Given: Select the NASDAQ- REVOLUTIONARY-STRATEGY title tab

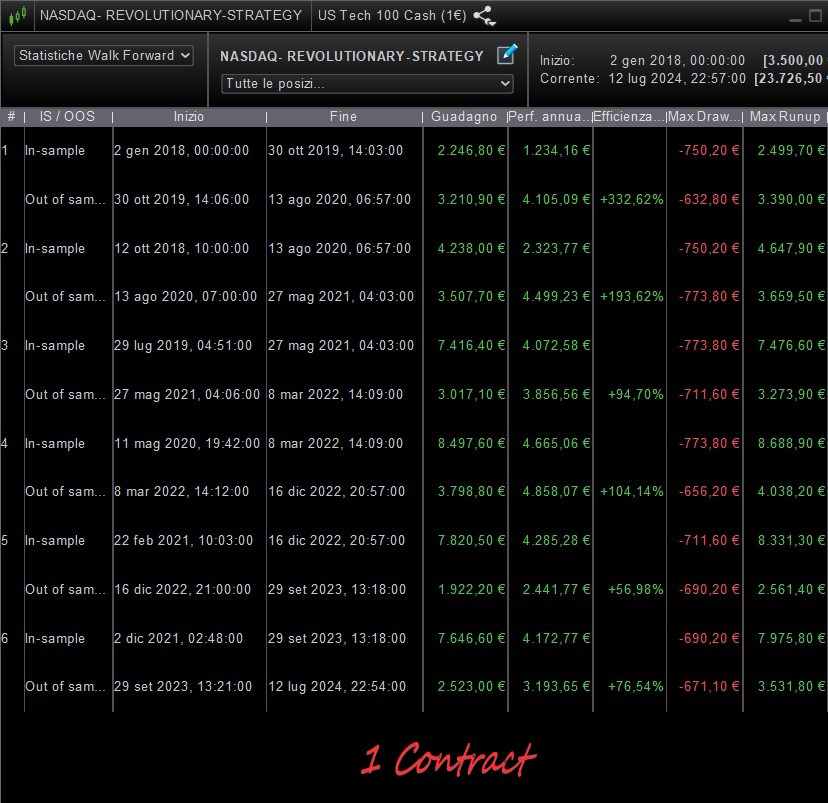Looking at the screenshot, I should (171, 15).
